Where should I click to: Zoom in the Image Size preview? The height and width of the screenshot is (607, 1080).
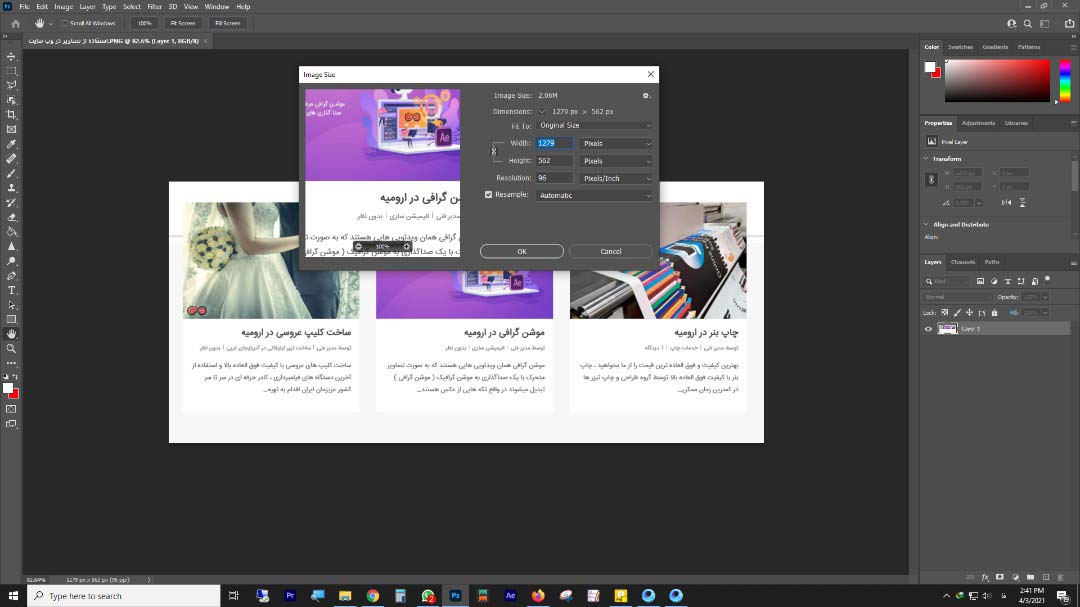406,246
